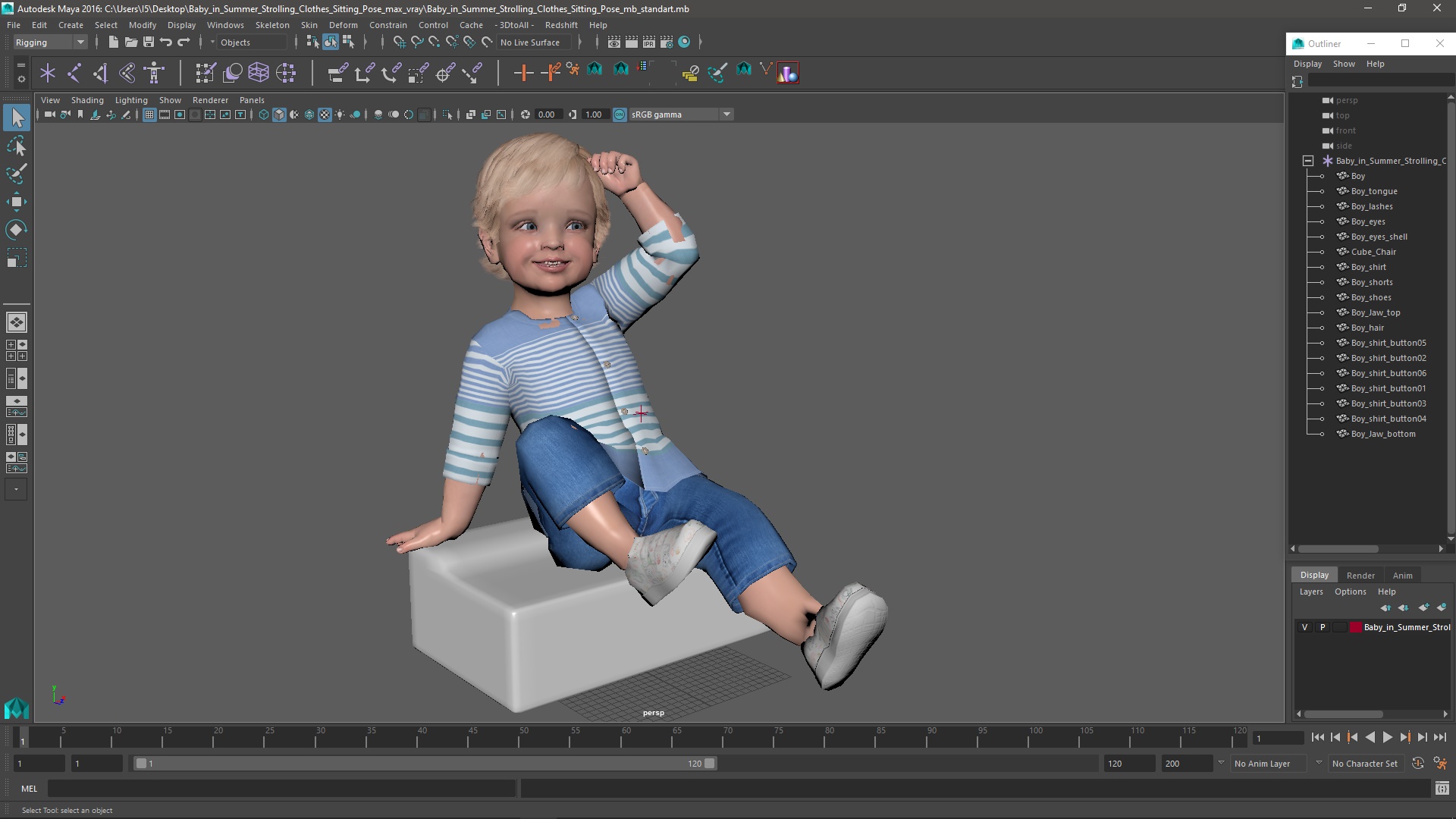Click the snap to grid icon
The height and width of the screenshot is (819, 1456).
(x=399, y=42)
